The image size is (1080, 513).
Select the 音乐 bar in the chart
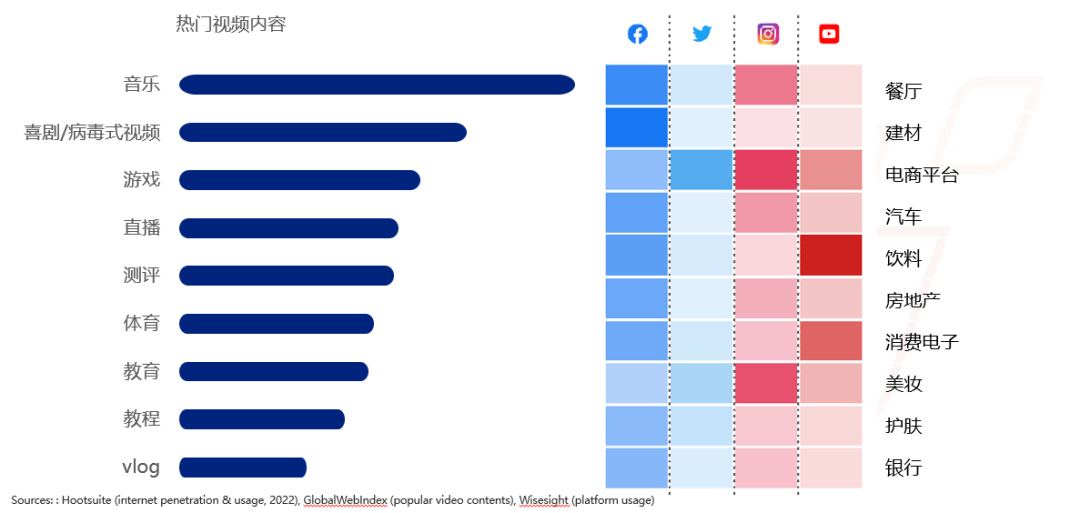[x=377, y=84]
